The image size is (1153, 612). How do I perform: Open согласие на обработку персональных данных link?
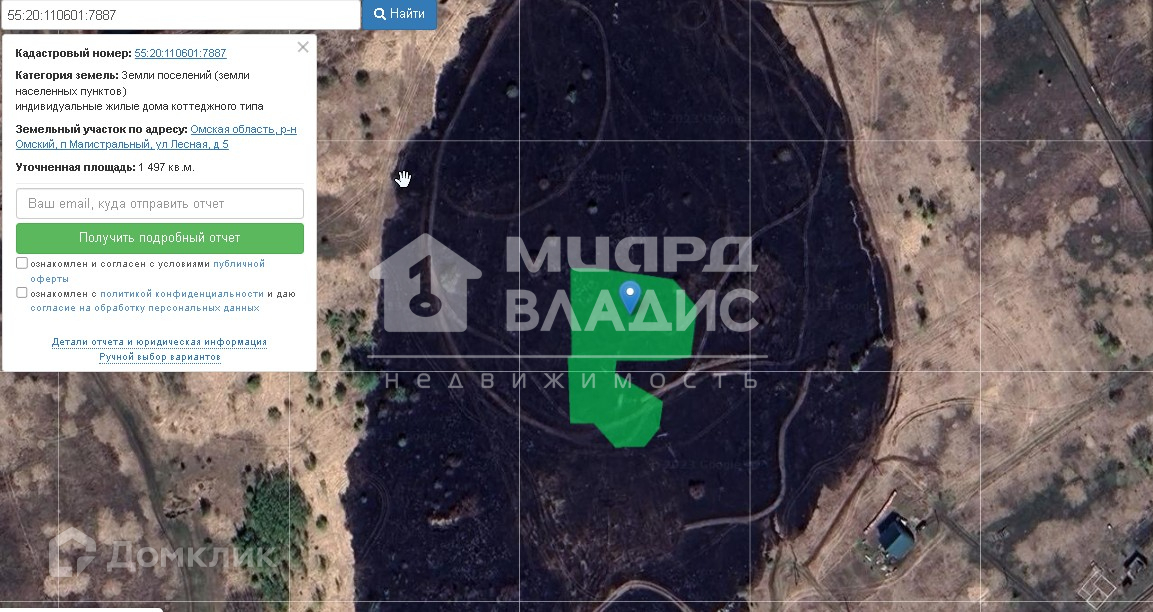pos(145,308)
